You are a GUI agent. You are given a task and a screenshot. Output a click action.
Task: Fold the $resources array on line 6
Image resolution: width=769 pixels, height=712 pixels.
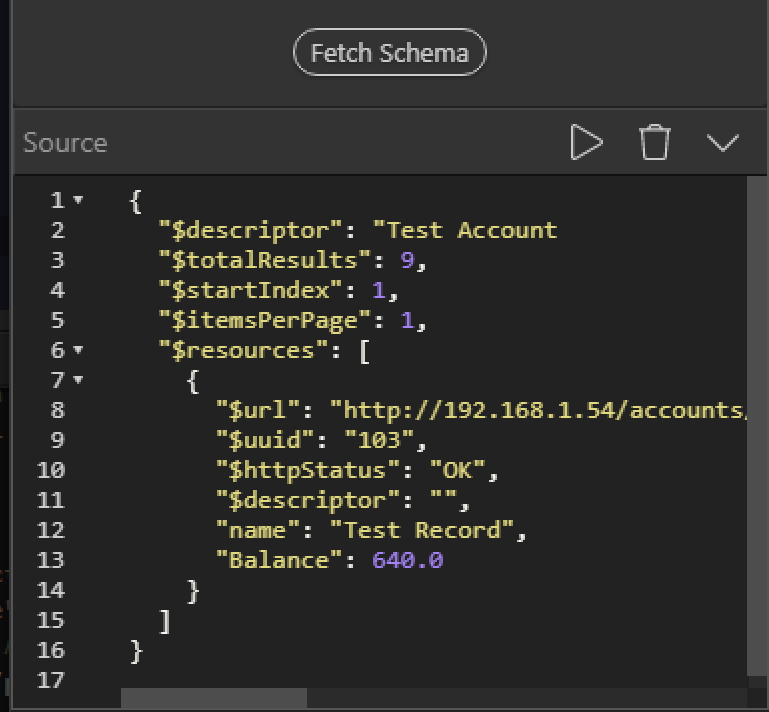(78, 350)
